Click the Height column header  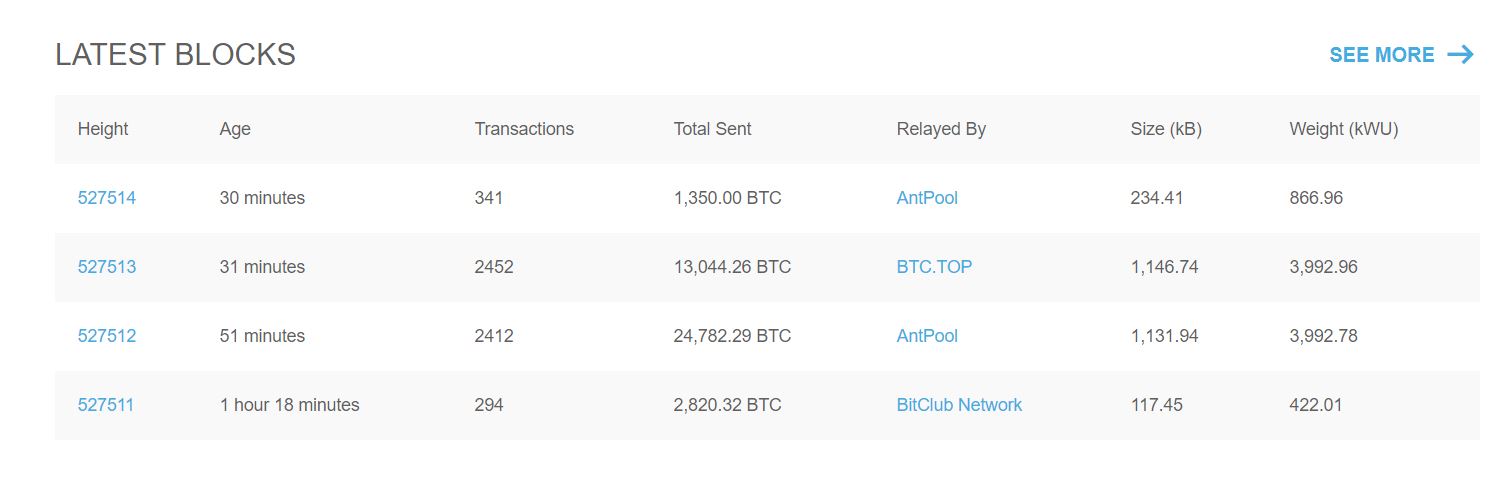click(103, 129)
